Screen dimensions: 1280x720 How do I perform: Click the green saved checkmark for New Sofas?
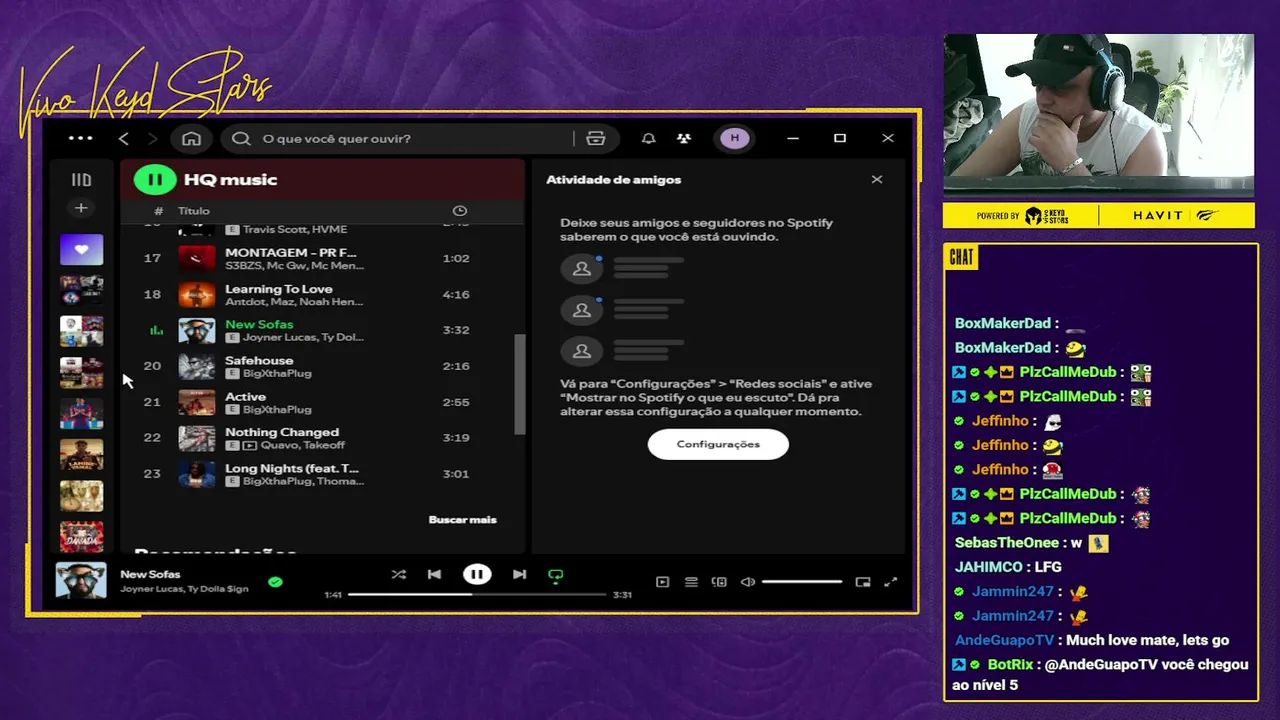click(275, 582)
